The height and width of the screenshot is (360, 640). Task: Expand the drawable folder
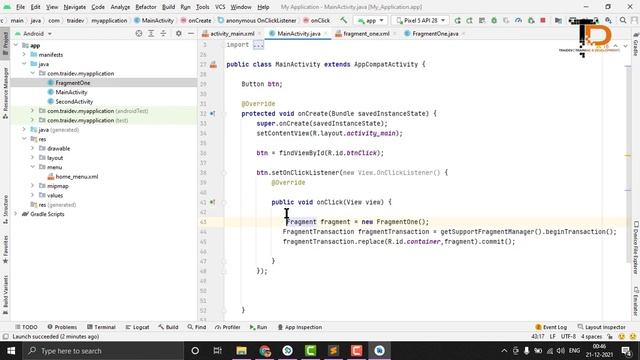32,148
